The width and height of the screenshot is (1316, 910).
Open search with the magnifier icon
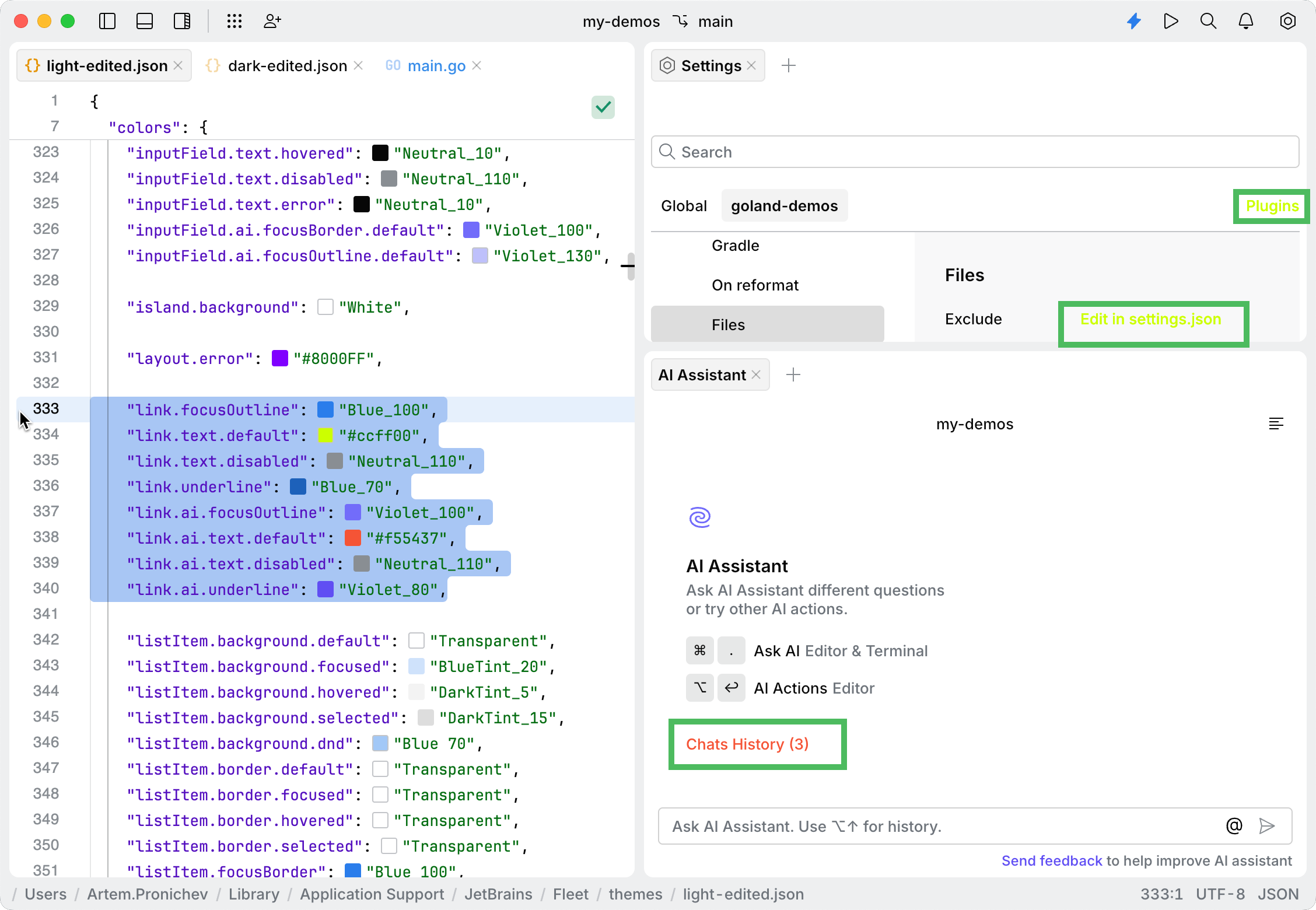1209,22
